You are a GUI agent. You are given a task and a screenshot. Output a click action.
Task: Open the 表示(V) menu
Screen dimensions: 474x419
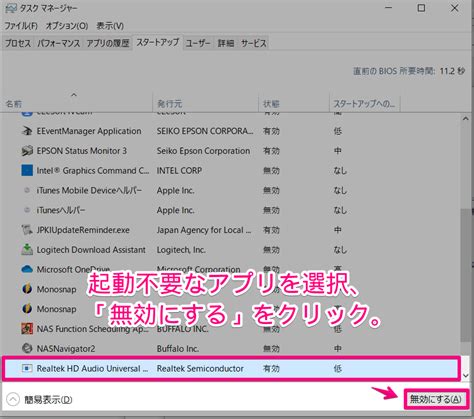tap(110, 26)
